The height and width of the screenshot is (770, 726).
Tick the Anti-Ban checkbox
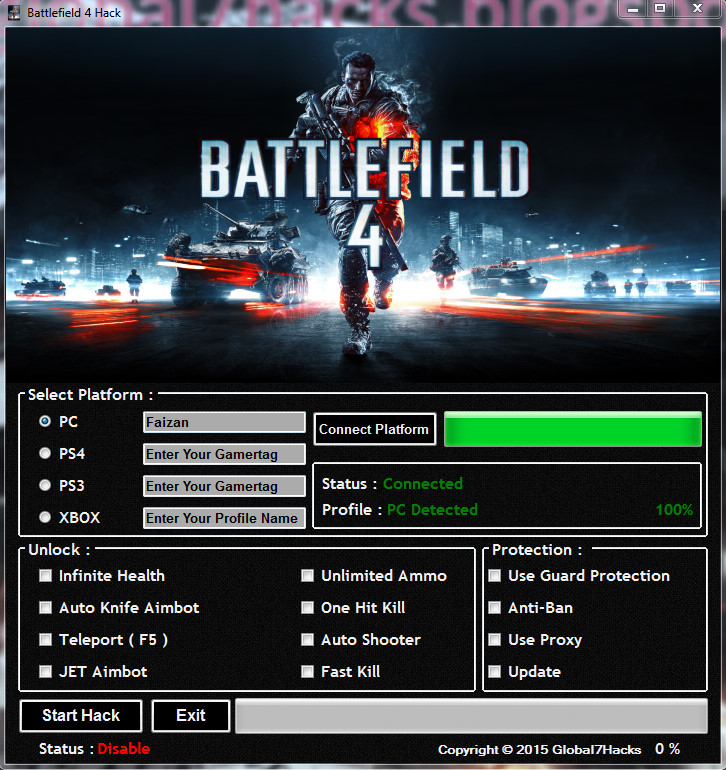[495, 607]
